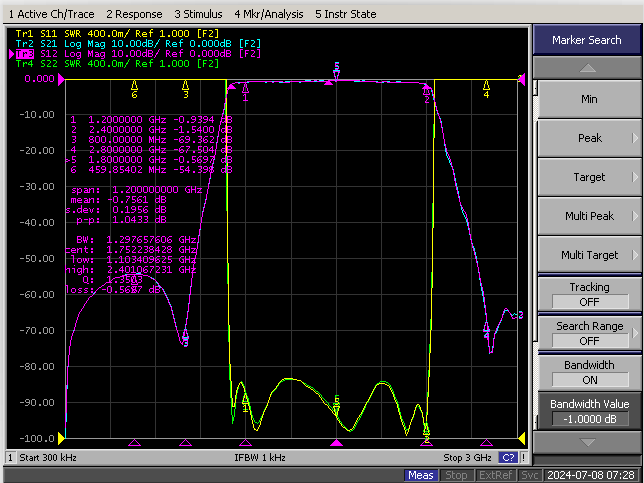Click the Stop status indicator

(456, 476)
